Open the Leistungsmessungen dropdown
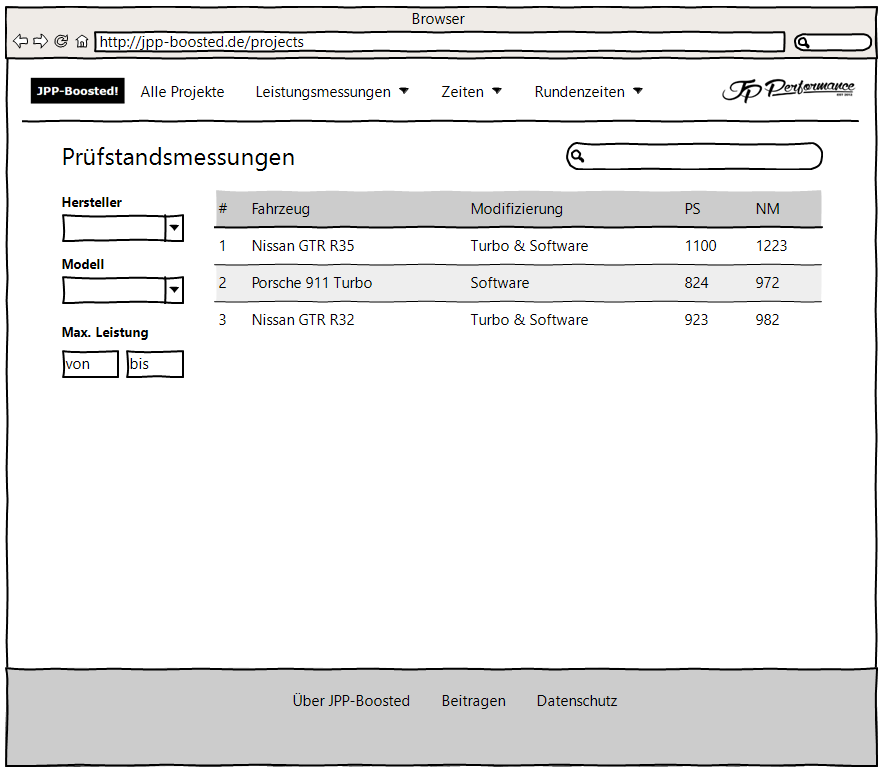This screenshot has height=770, width=882. point(328,91)
